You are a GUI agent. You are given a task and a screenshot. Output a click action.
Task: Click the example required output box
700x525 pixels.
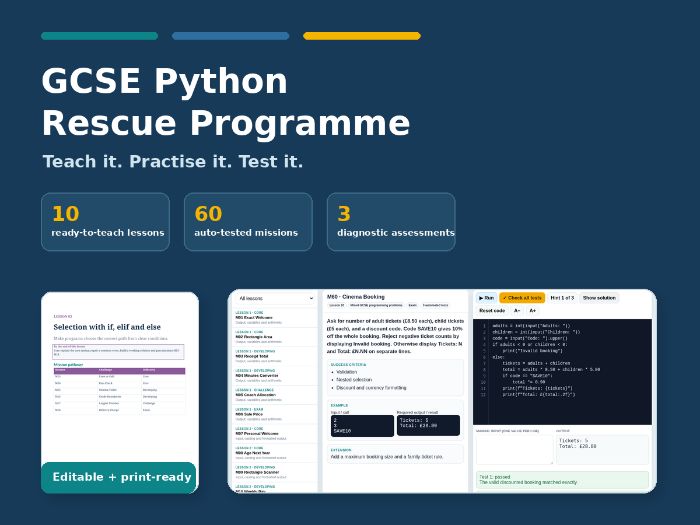tap(428, 425)
